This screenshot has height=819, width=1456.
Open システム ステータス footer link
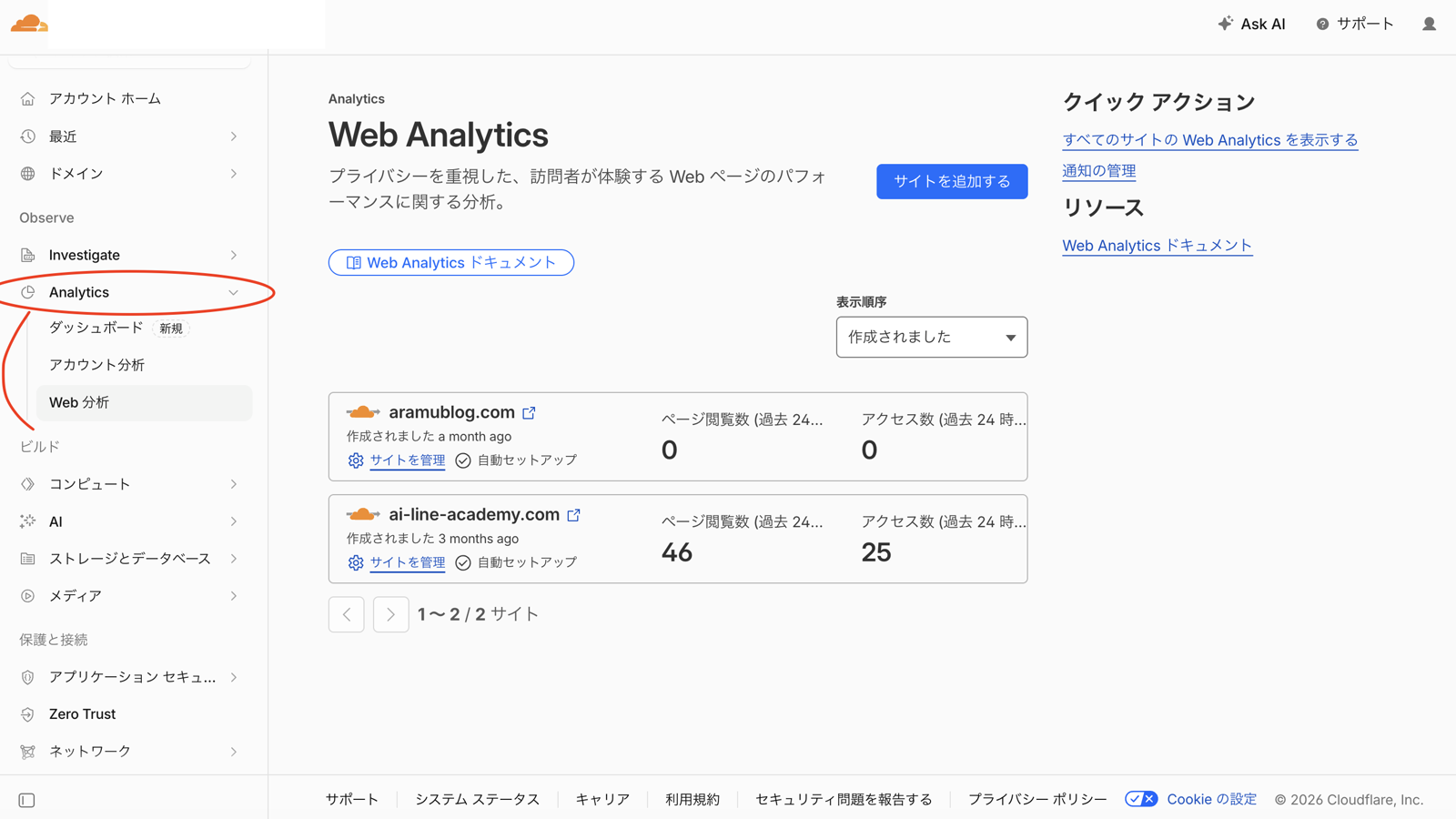(x=478, y=799)
